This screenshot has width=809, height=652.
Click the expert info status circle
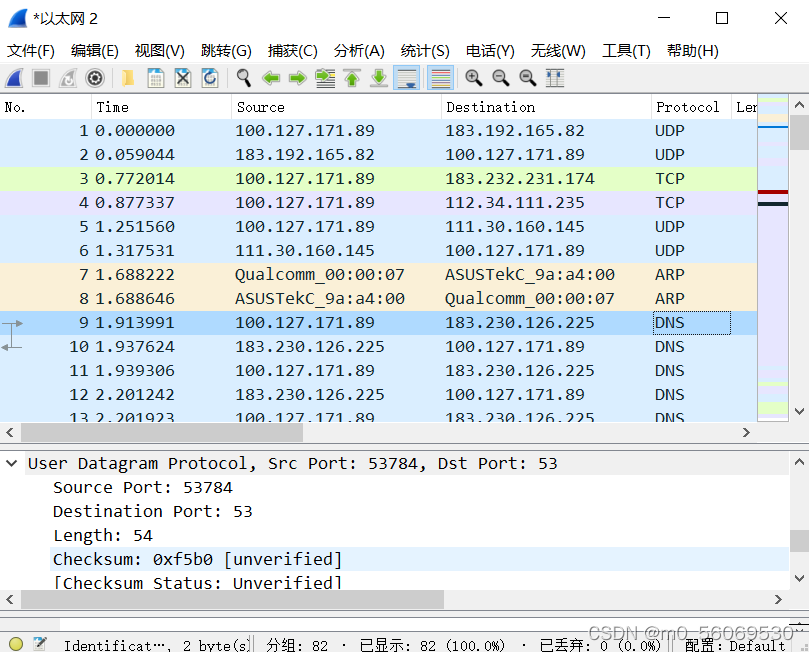15,644
